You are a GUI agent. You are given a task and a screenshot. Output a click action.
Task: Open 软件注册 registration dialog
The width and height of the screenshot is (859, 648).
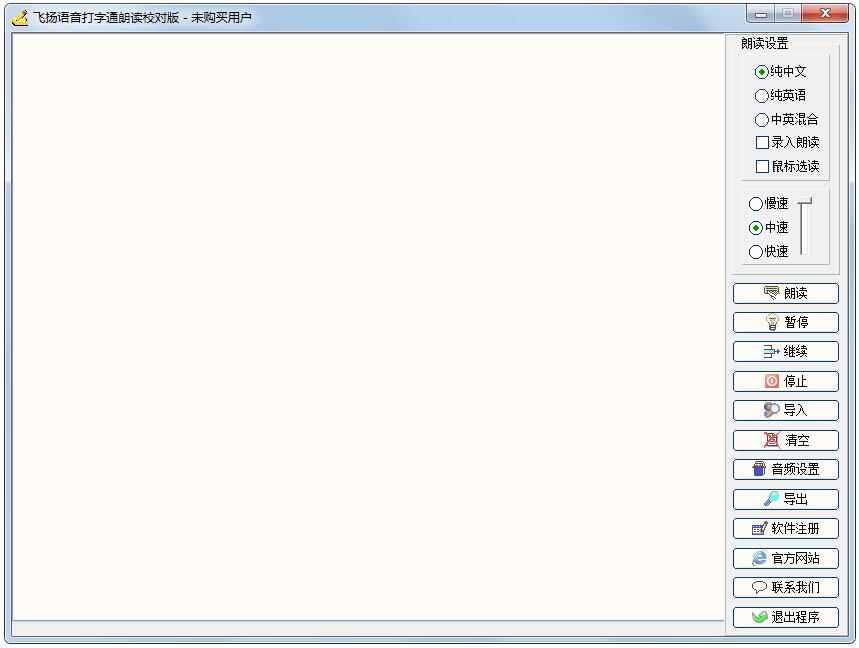tap(786, 529)
